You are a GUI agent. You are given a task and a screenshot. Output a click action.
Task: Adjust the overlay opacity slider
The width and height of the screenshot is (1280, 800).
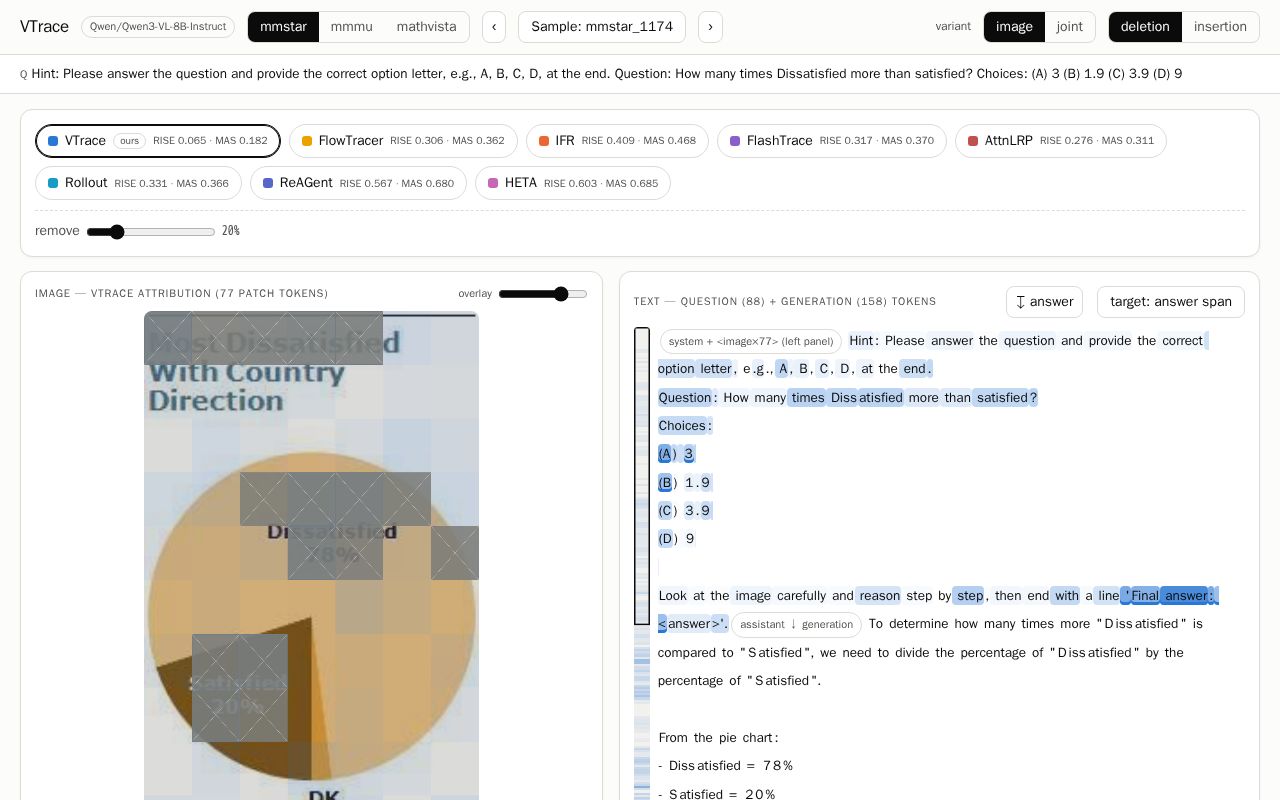[543, 294]
